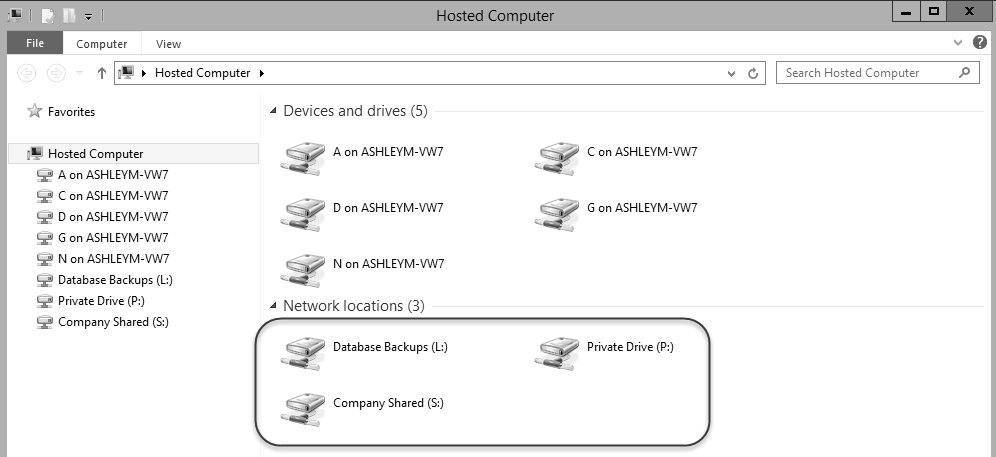This screenshot has width=996, height=457.
Task: Open the A on ASHLEYM-VW7 drive icon
Action: (302, 159)
